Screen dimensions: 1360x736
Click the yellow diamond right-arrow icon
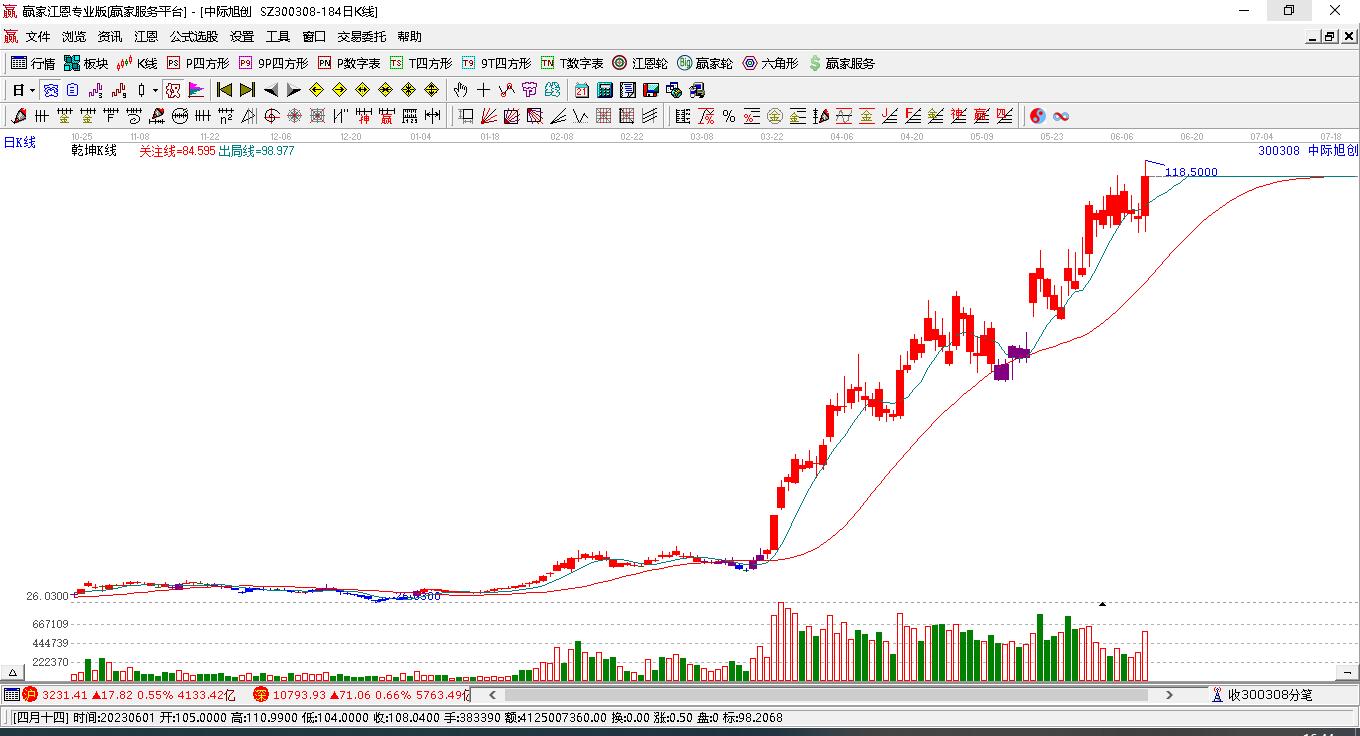click(x=339, y=90)
